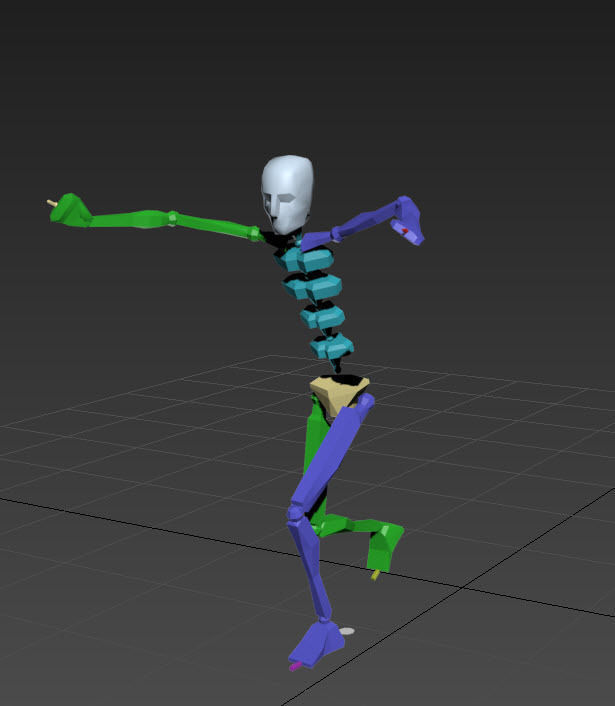Click the red marker on the blue hand
This screenshot has width=615, height=706.
[405, 231]
